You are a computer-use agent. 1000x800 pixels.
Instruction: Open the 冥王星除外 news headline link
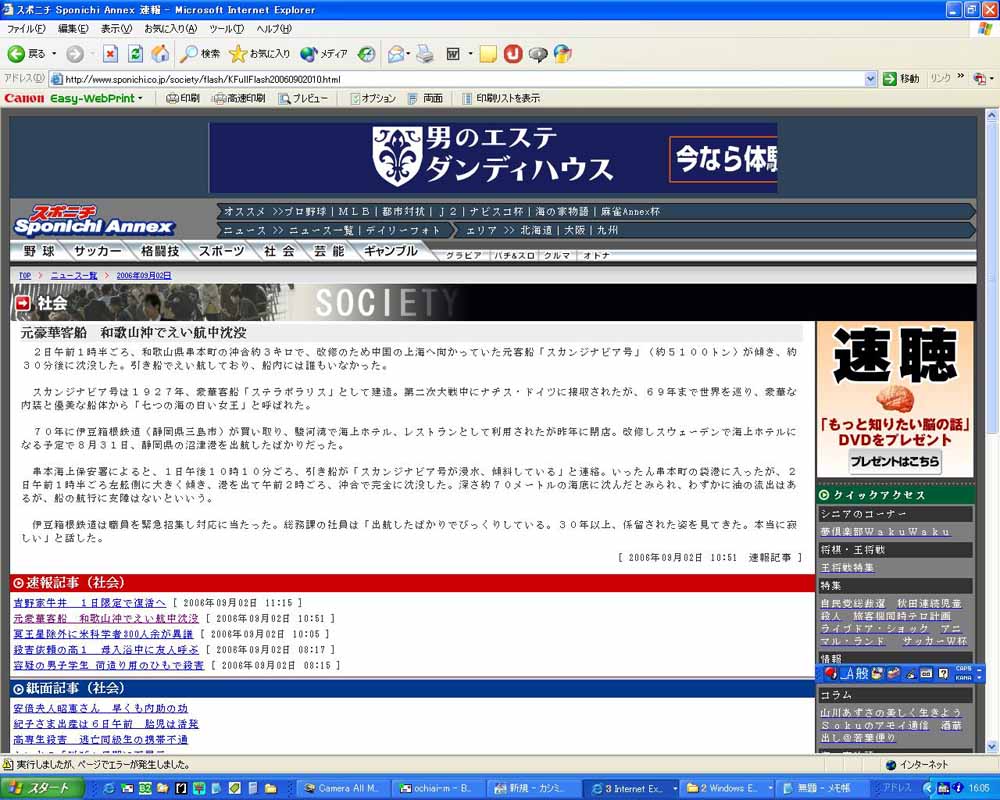tap(103, 634)
